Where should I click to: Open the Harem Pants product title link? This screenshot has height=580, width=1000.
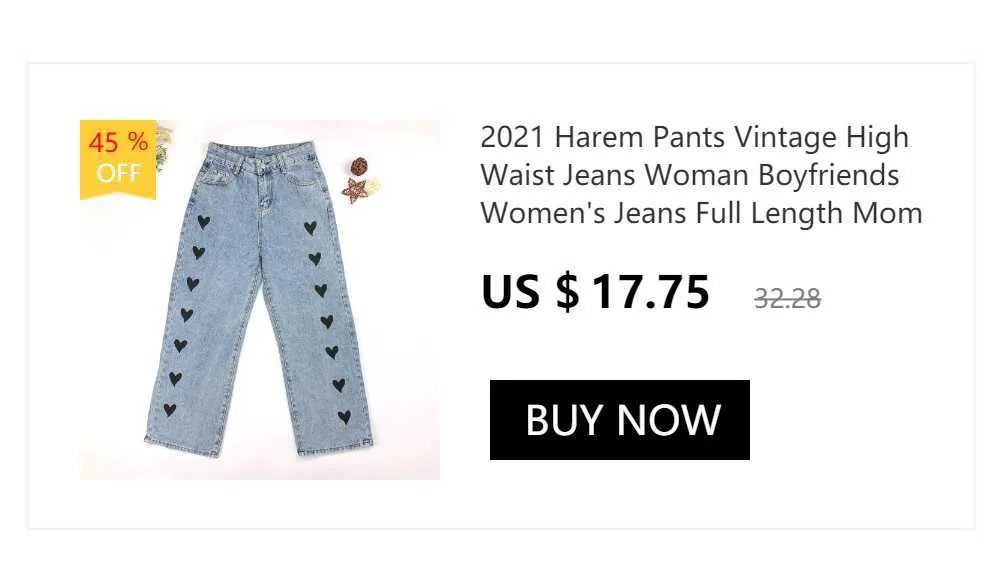tap(701, 175)
